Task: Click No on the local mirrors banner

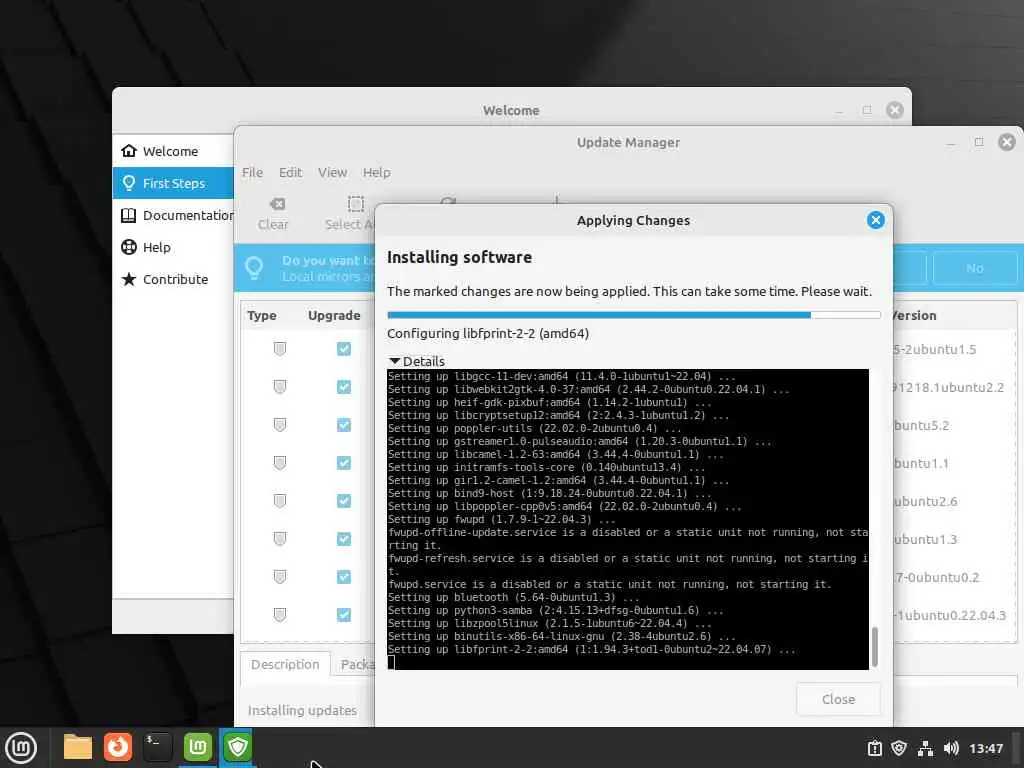Action: pyautogui.click(x=975, y=268)
